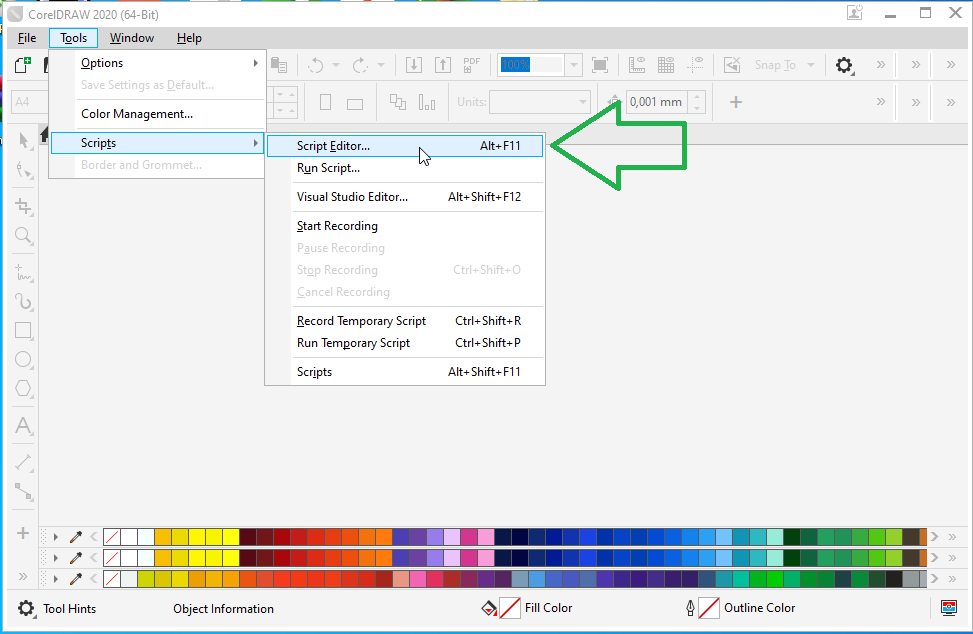Select portrait page orientation
The image size is (973, 634).
coord(325,102)
